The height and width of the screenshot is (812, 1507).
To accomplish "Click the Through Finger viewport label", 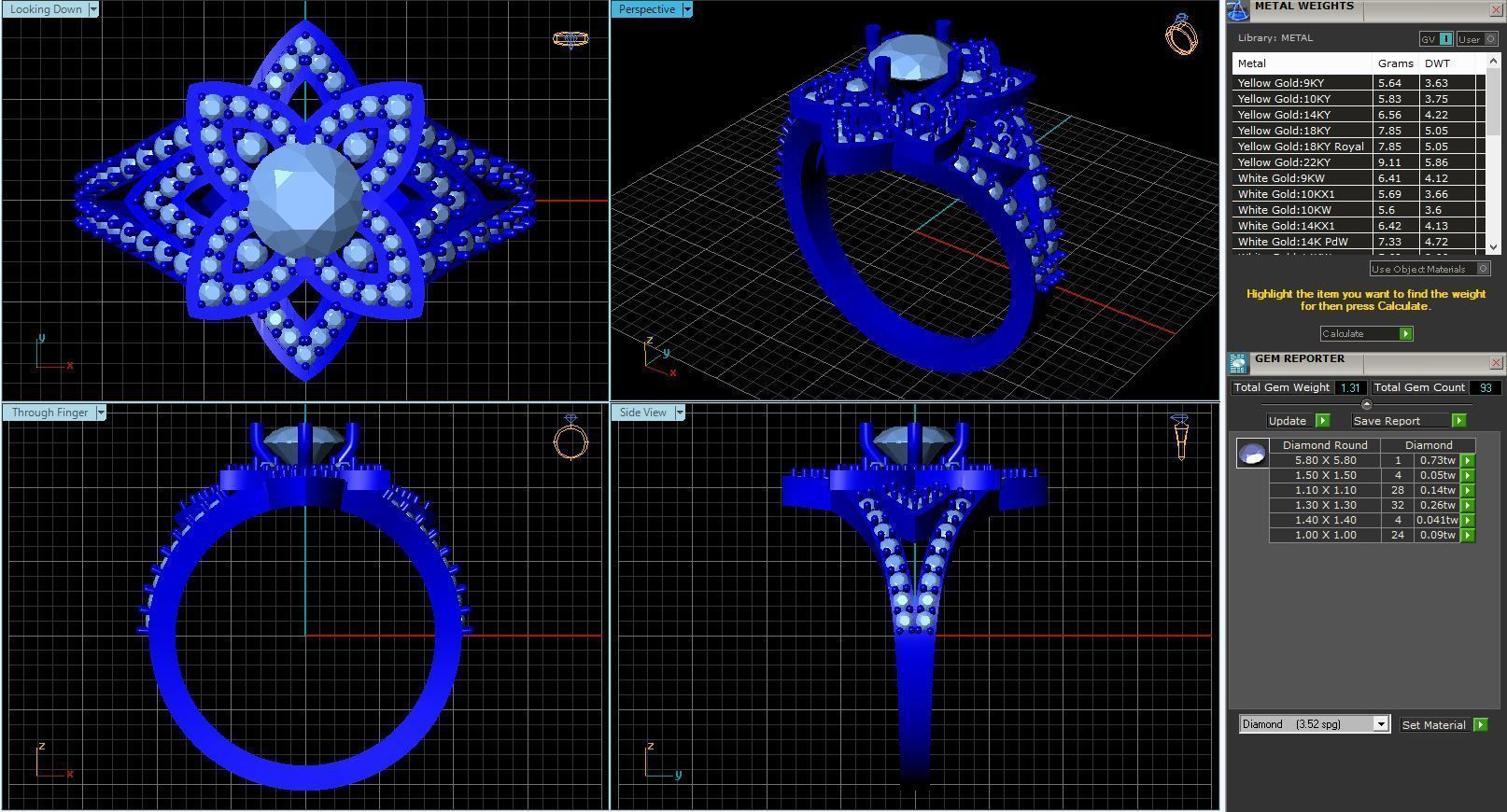I will click(x=49, y=413).
